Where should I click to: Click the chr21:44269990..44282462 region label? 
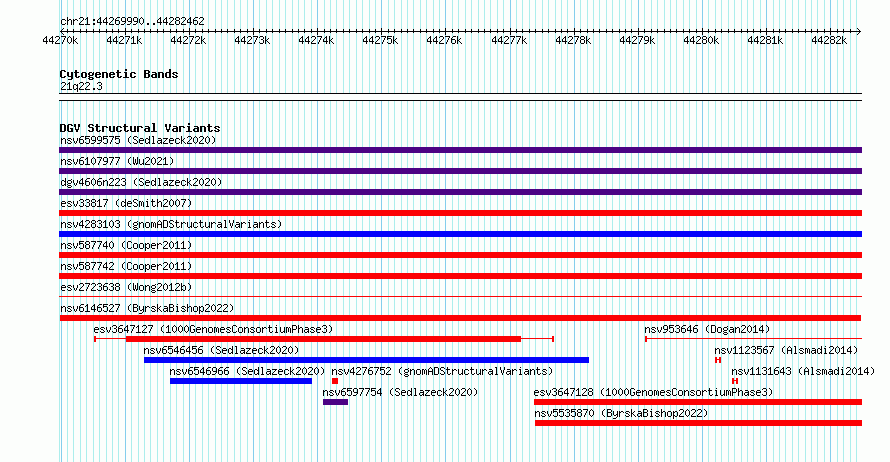pos(132,22)
